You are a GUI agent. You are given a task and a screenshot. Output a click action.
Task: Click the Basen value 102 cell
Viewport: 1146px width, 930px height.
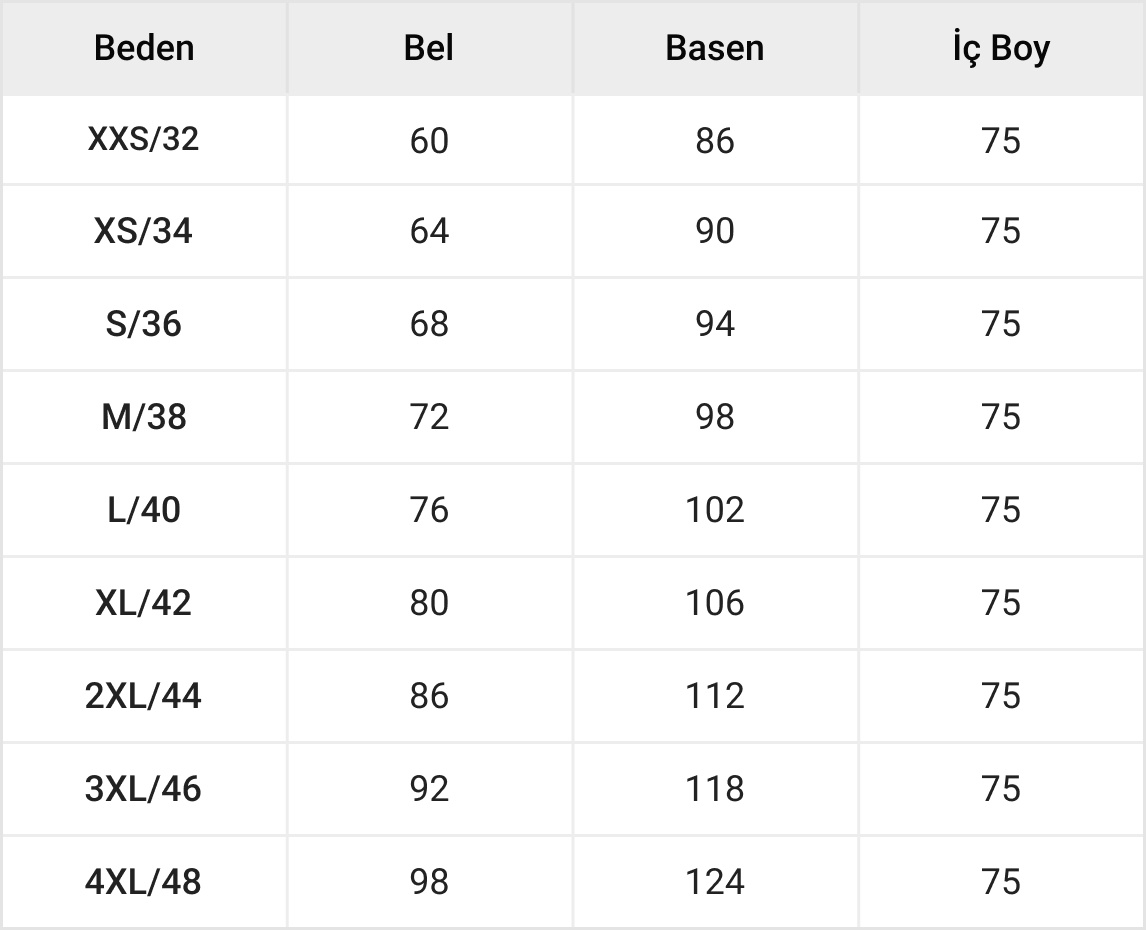point(715,510)
